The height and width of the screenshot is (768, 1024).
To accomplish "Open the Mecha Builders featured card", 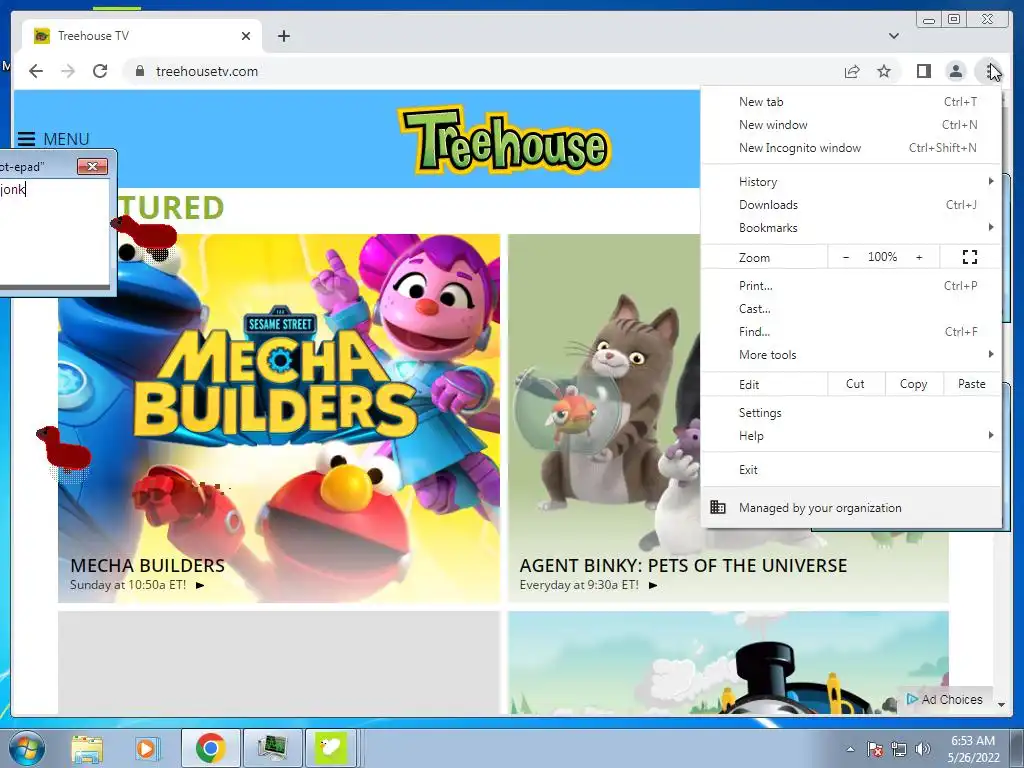I will click(279, 418).
